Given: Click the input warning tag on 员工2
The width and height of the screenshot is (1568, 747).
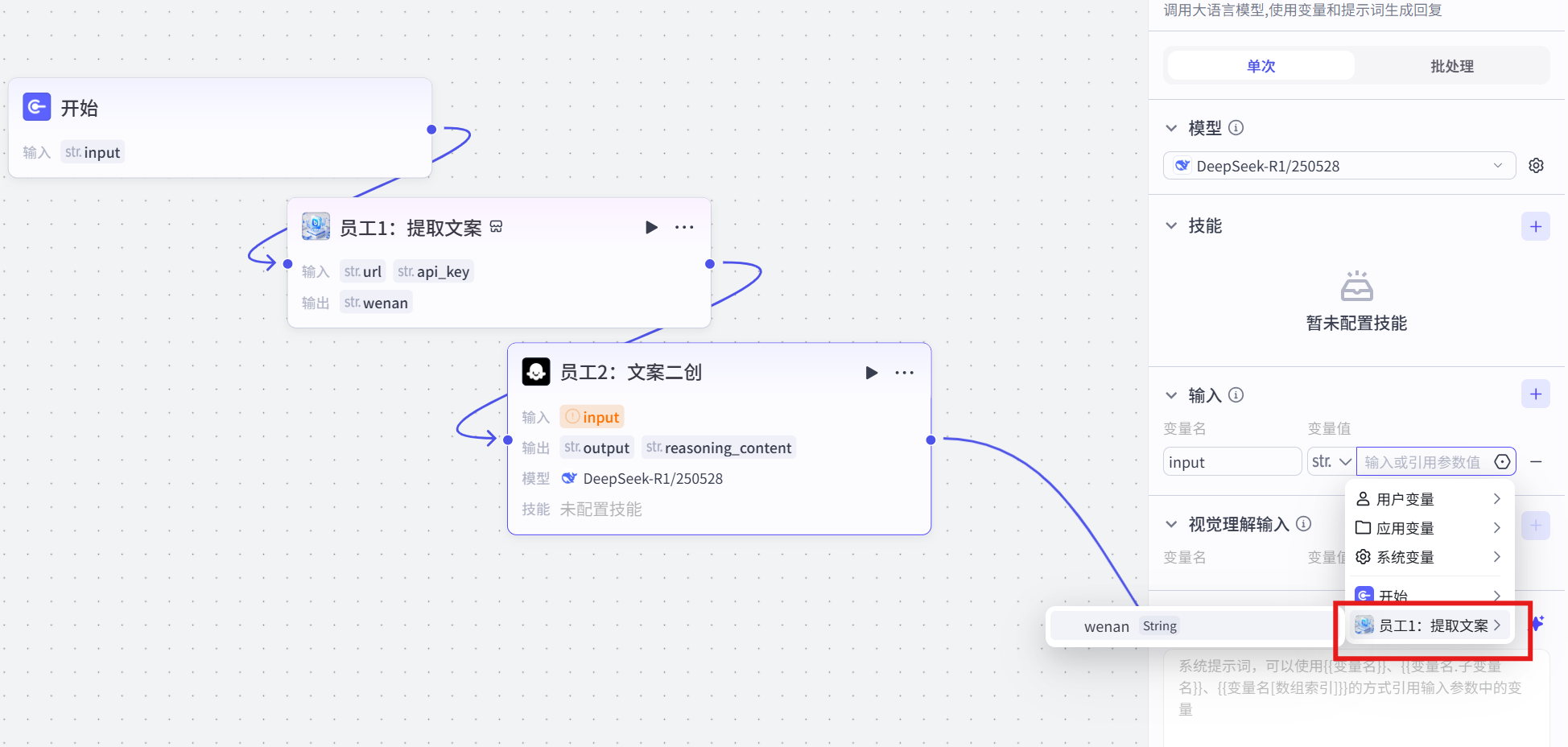Looking at the screenshot, I should pyautogui.click(x=592, y=417).
